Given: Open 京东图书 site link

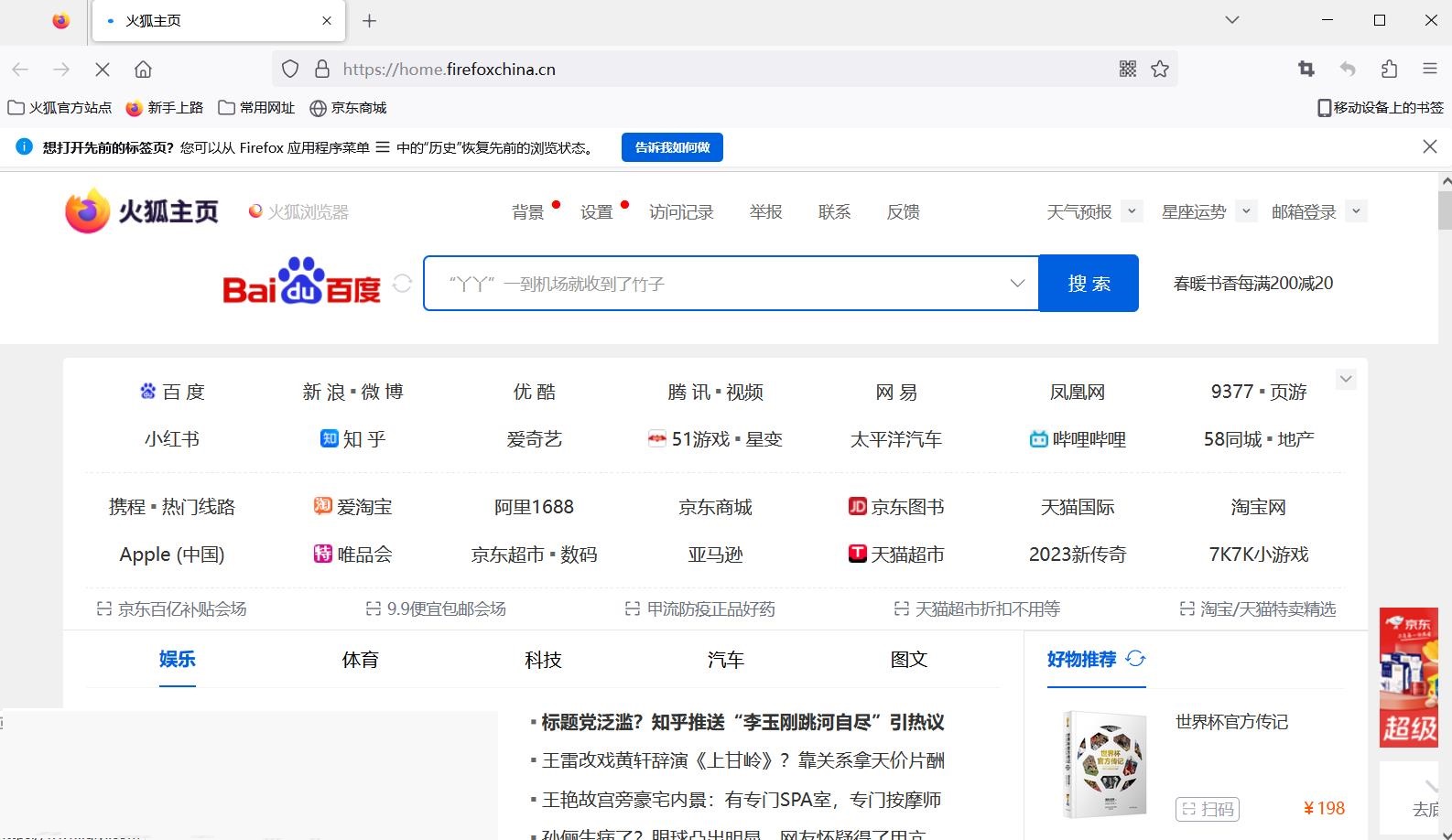Looking at the screenshot, I should [x=896, y=507].
